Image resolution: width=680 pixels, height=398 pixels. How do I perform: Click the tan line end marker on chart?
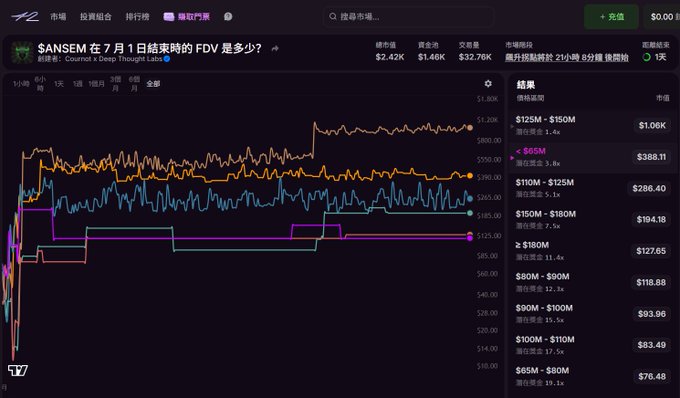[x=469, y=127]
